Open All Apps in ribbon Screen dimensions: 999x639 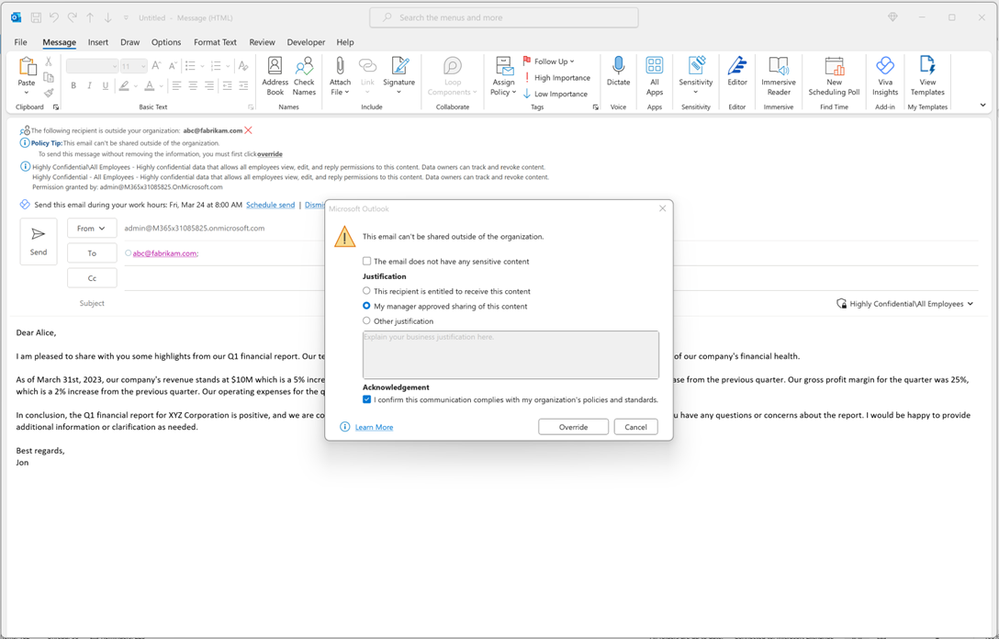(x=654, y=76)
